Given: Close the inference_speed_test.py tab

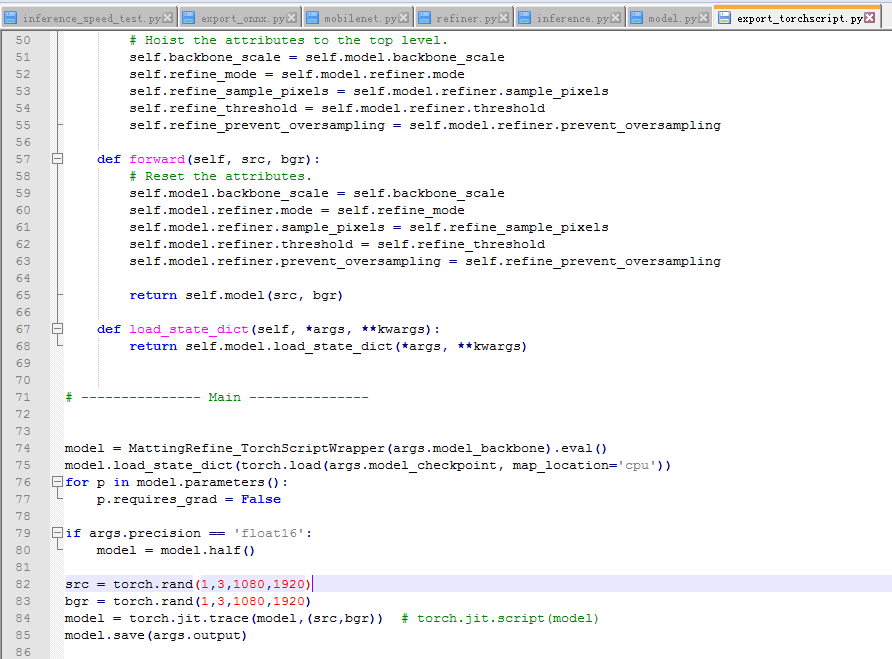Looking at the screenshot, I should [167, 18].
